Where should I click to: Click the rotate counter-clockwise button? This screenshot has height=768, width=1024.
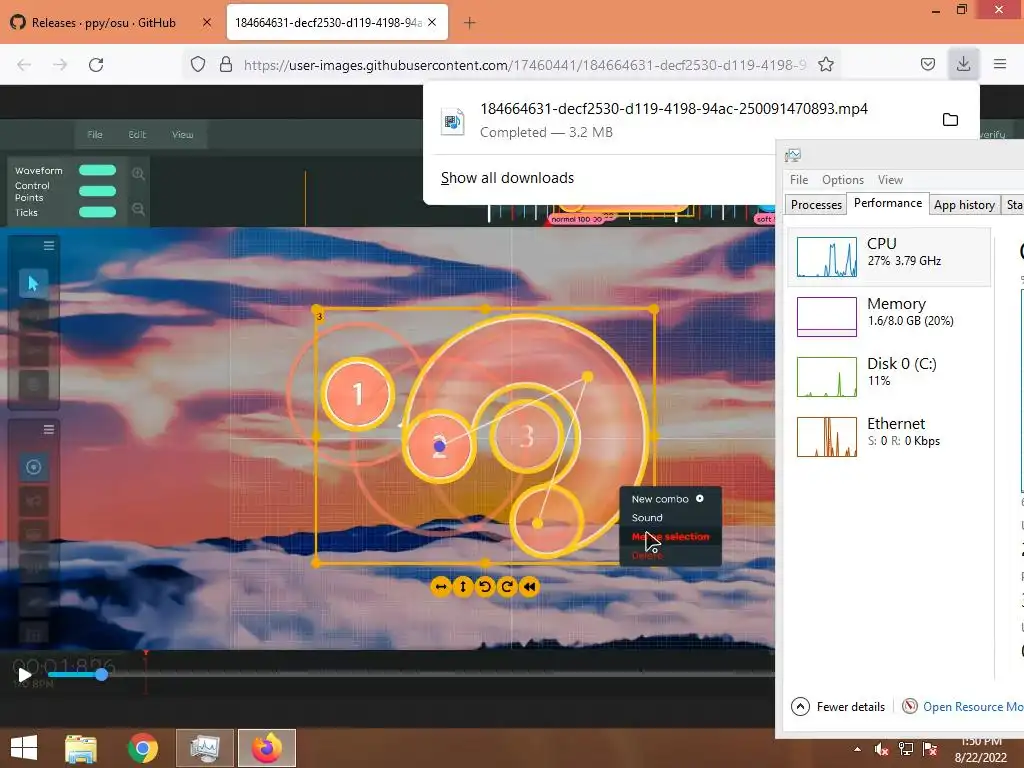(x=485, y=586)
